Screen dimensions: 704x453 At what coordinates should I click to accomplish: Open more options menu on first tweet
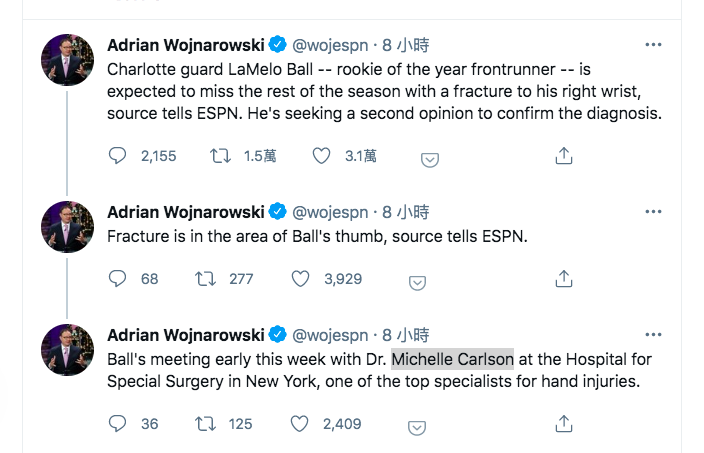point(653,45)
